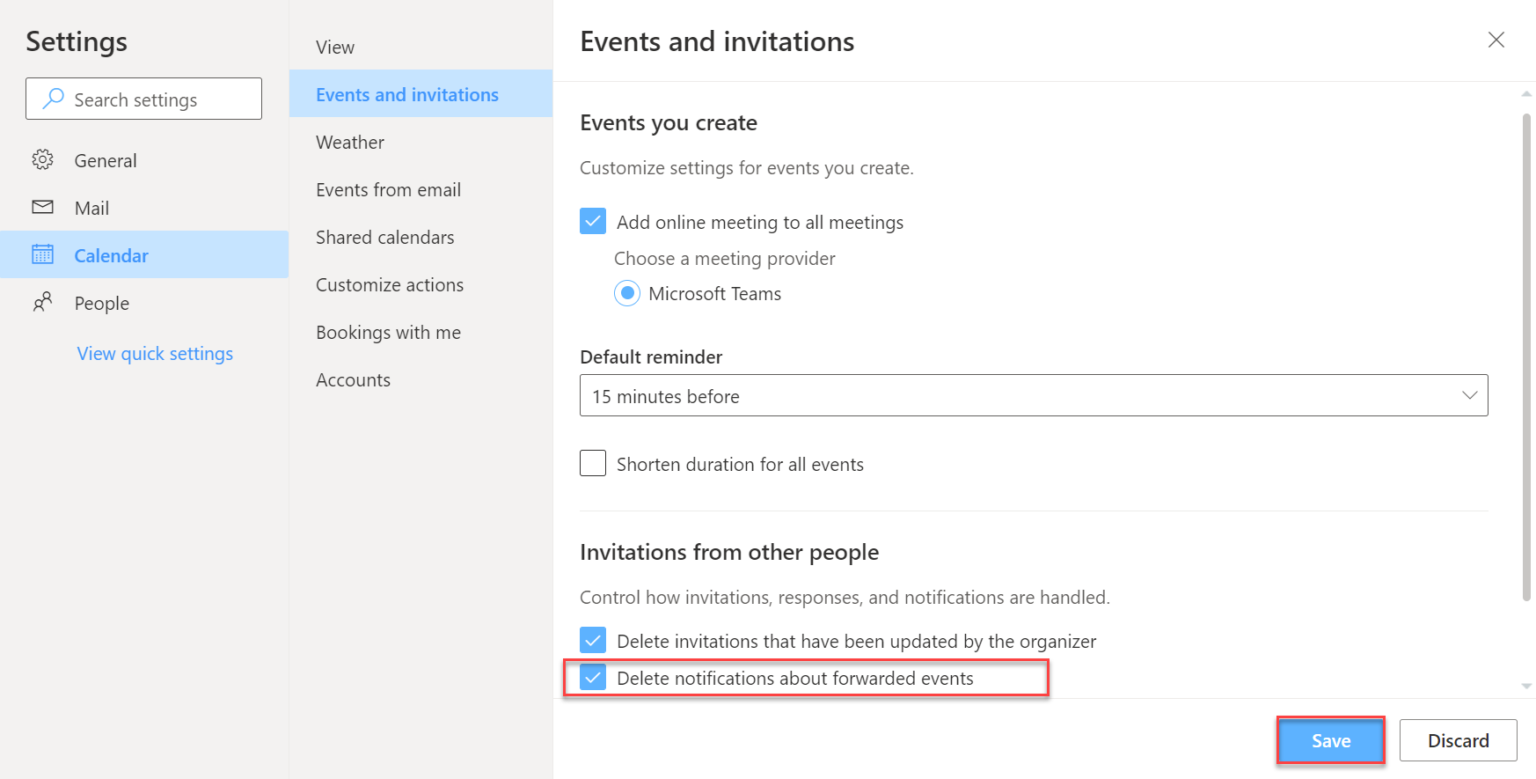Discard the settings changes
Viewport: 1536px width, 779px height.
(x=1458, y=741)
